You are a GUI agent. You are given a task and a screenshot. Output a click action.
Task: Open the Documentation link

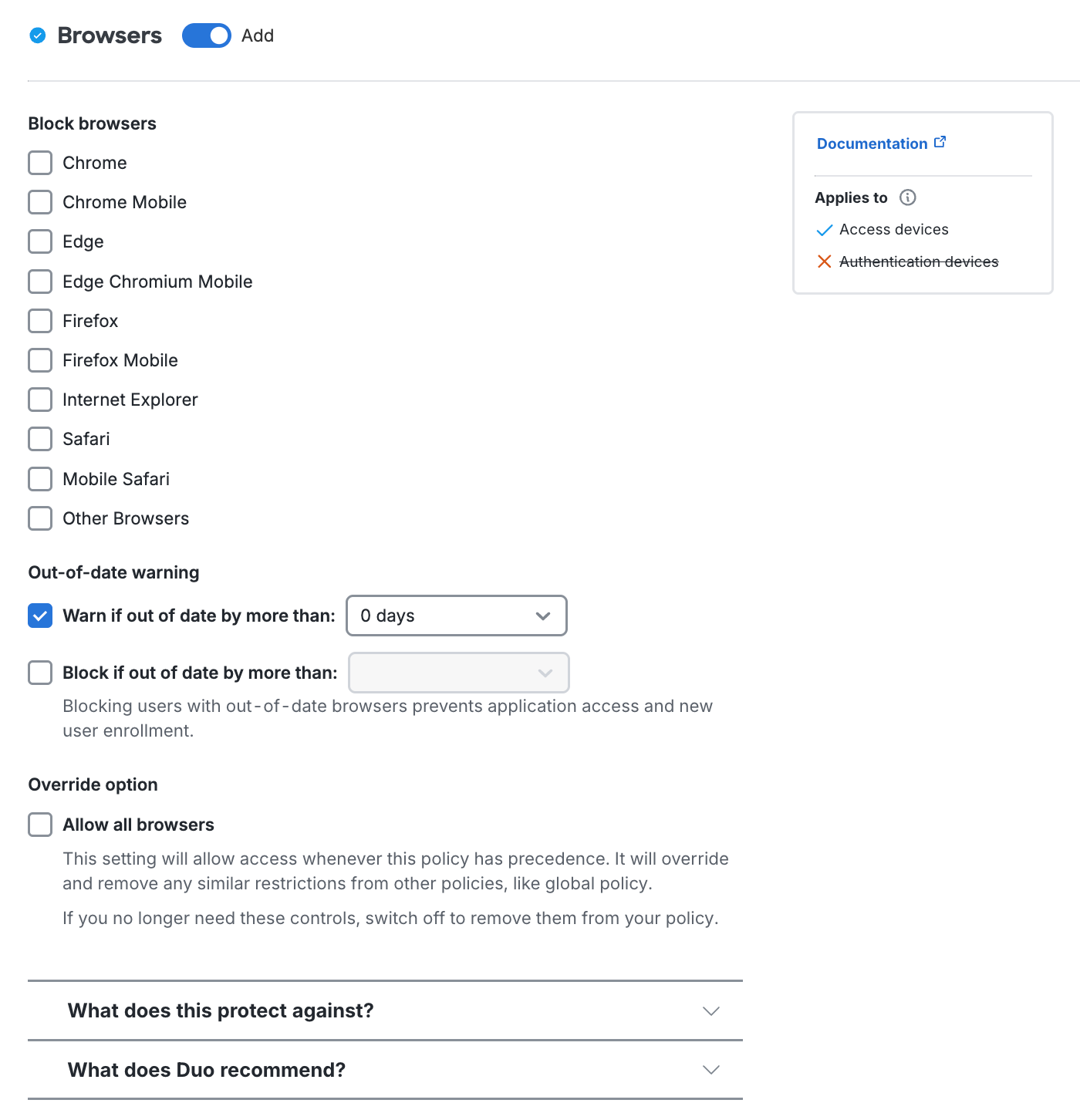click(x=872, y=143)
